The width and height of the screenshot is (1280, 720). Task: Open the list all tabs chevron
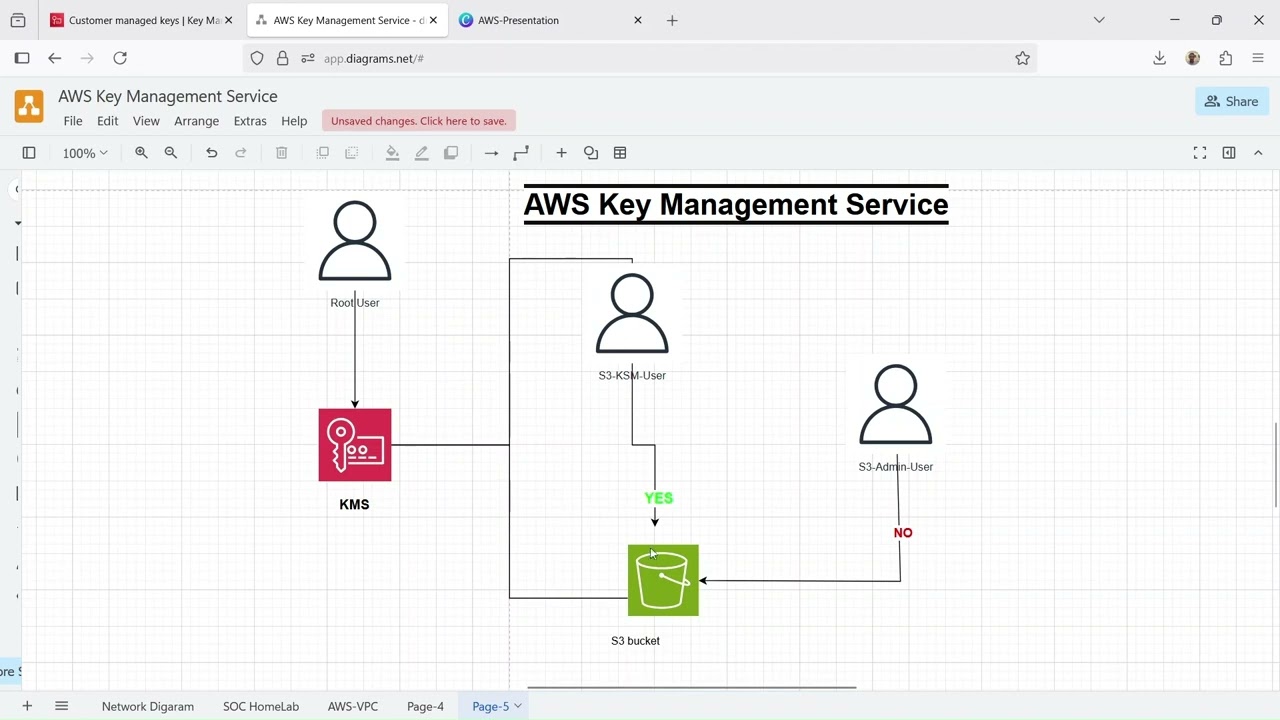click(1099, 20)
